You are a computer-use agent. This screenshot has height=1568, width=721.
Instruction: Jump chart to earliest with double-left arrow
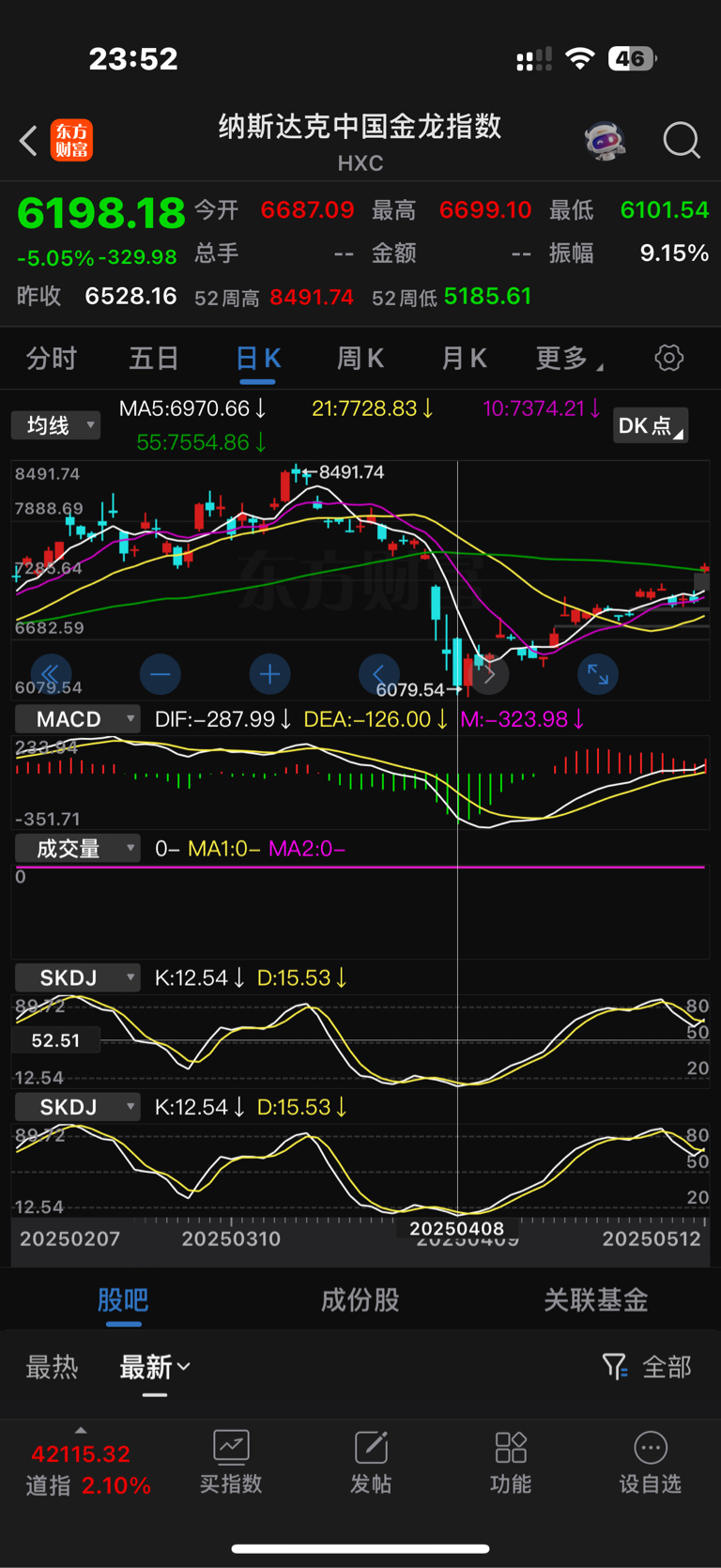[51, 674]
